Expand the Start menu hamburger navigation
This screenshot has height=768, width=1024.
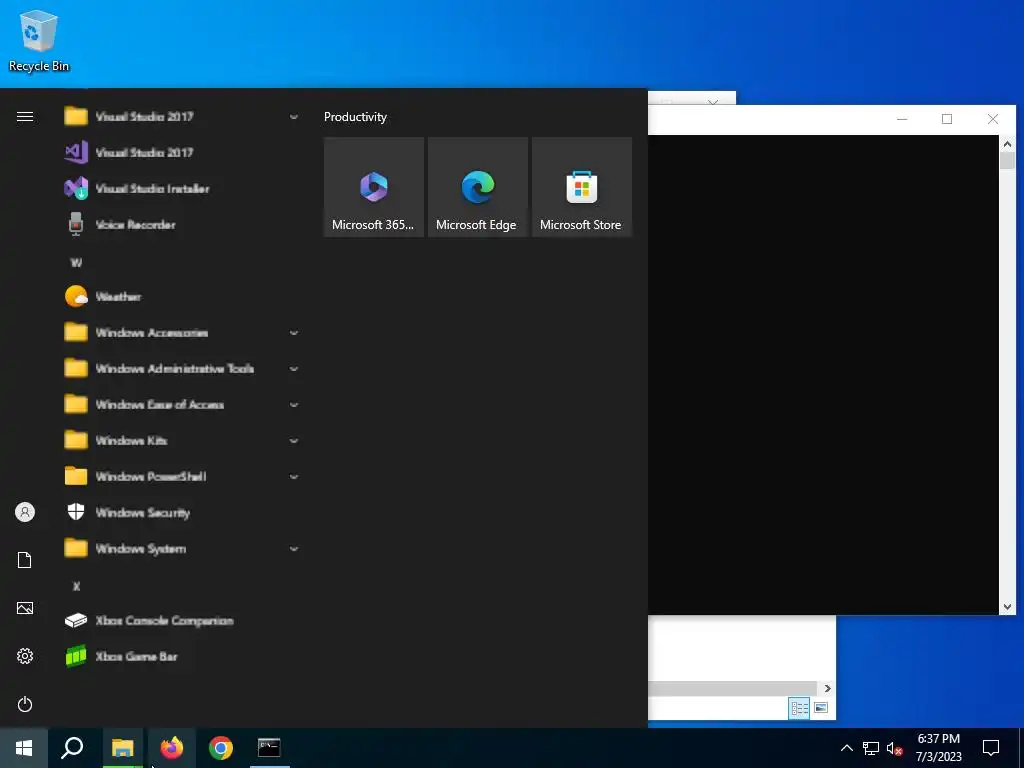25,116
